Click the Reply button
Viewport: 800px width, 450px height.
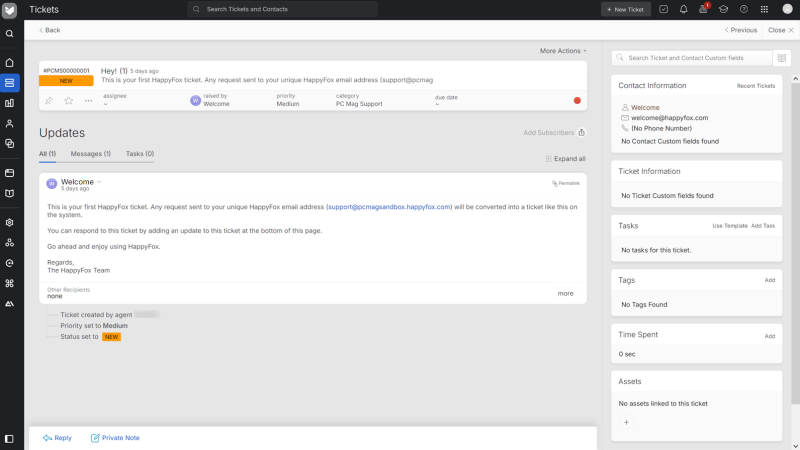click(57, 438)
